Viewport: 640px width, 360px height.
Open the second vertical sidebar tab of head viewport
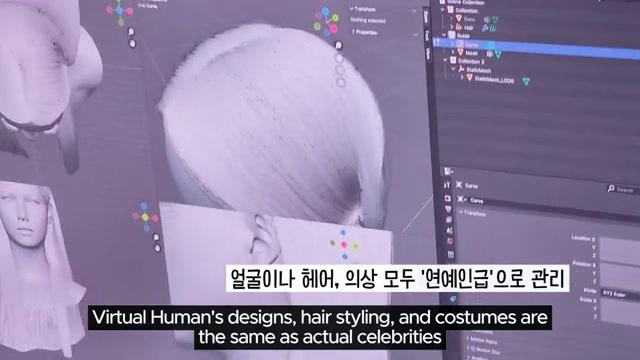tap(427, 36)
